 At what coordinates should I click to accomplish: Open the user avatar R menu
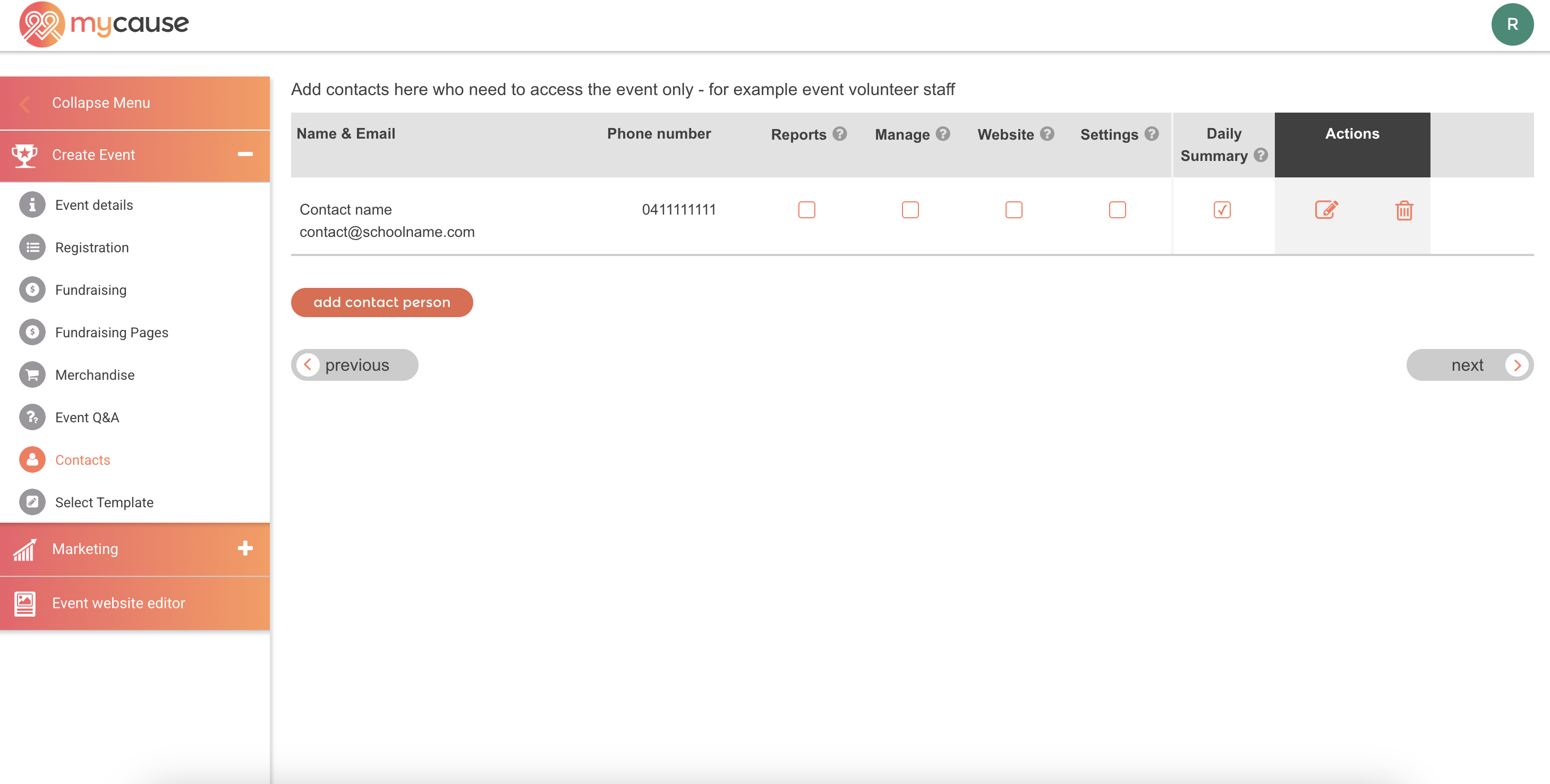coord(1512,24)
